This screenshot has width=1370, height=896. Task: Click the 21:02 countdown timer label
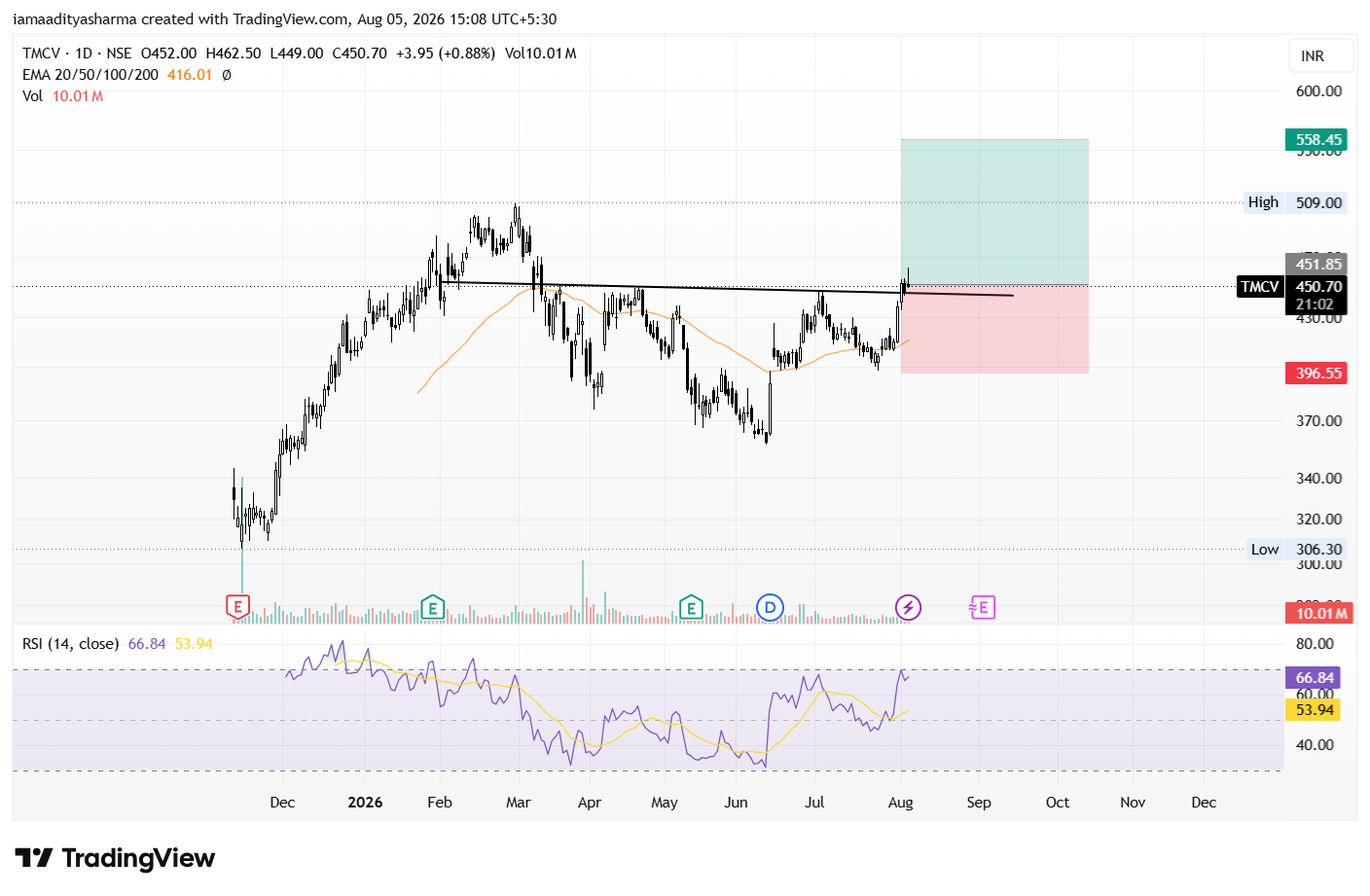coord(1315,305)
